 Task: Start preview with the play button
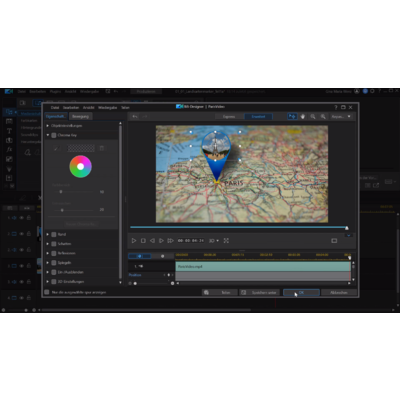point(134,240)
